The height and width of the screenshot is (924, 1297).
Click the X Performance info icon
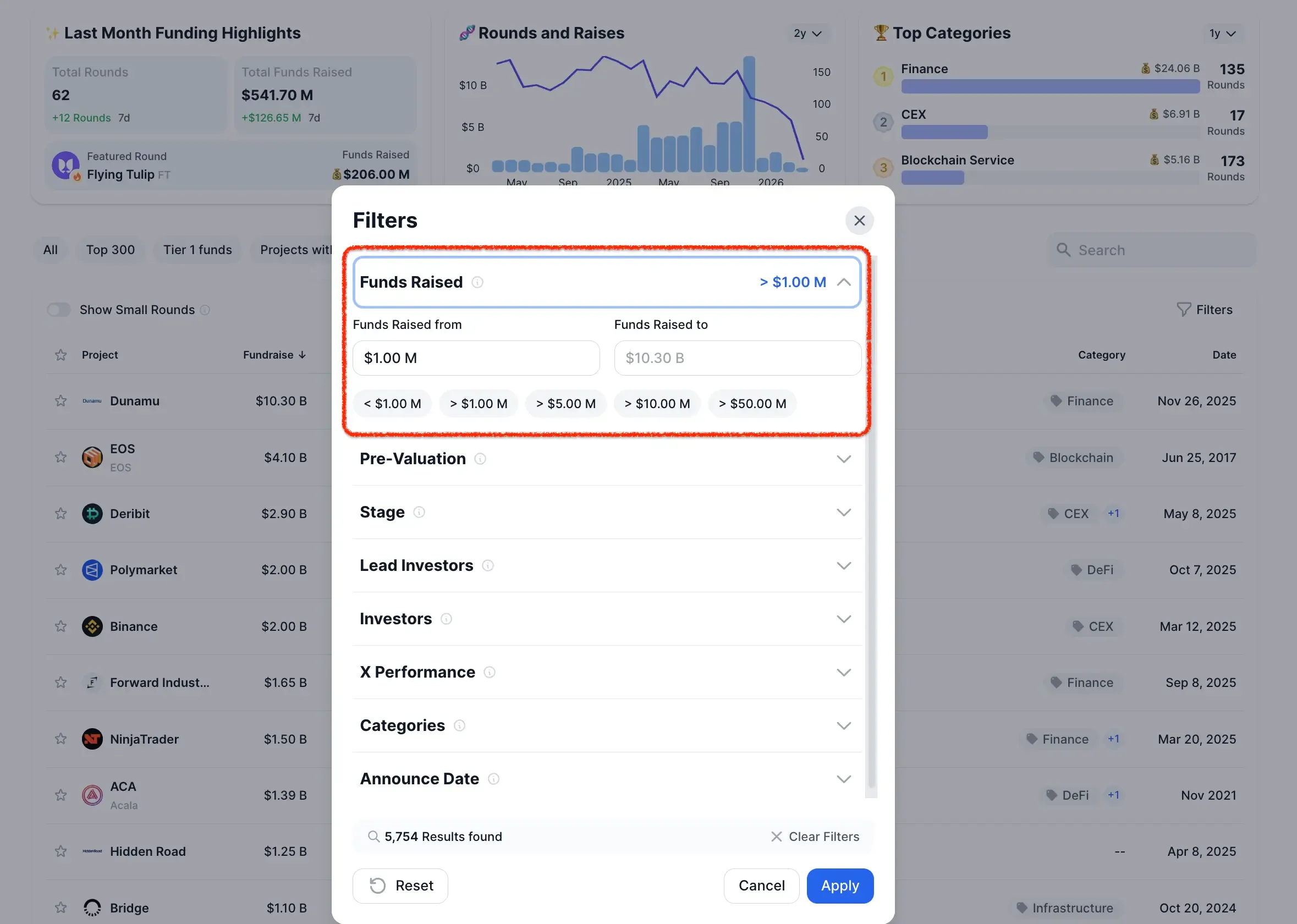click(489, 672)
